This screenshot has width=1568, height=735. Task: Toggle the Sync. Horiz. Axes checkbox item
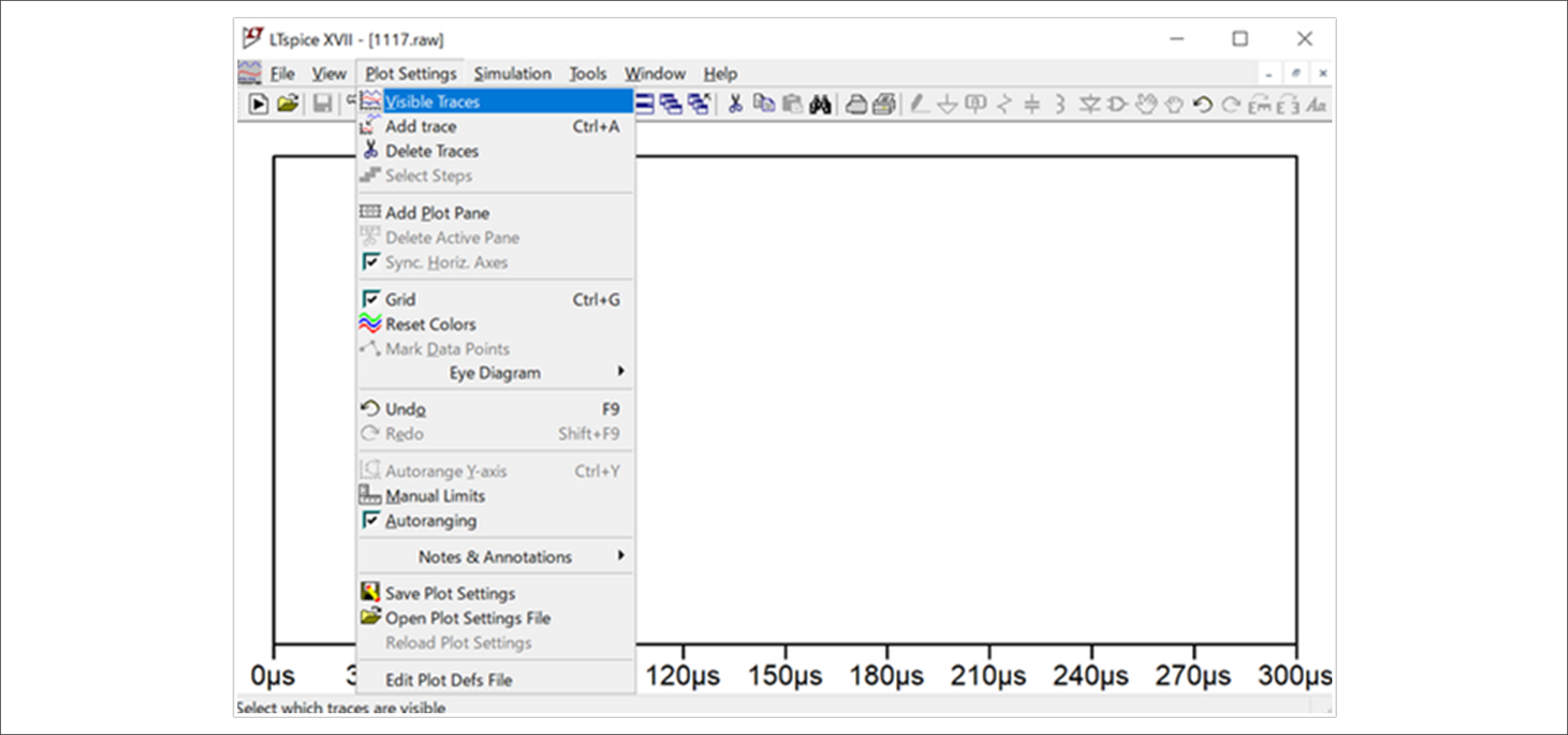click(495, 262)
